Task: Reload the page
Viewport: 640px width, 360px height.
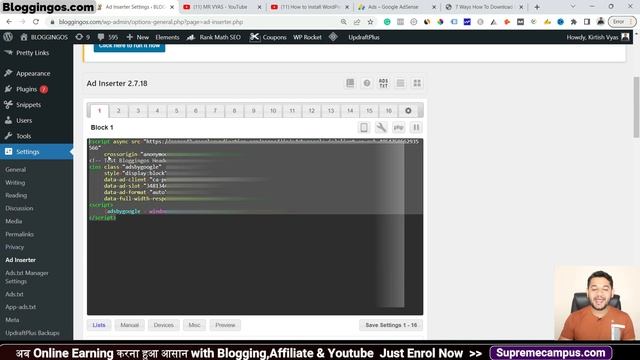Action: 36,22
